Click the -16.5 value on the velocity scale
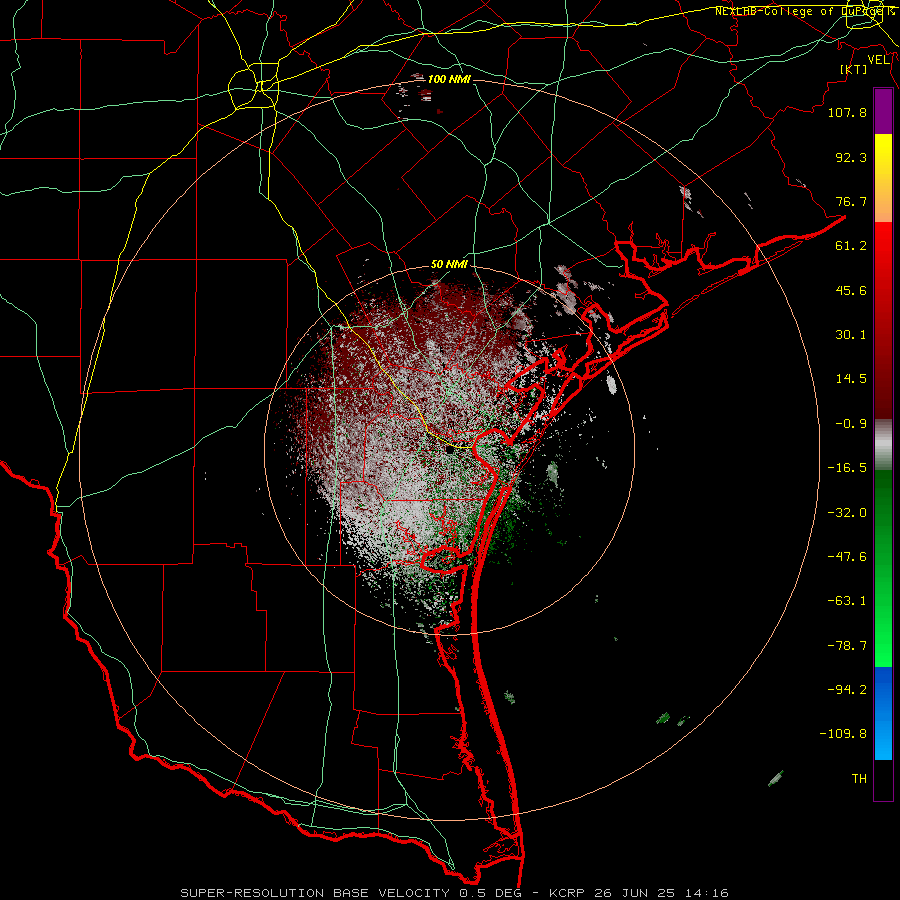Image resolution: width=900 pixels, height=900 pixels. [847, 468]
